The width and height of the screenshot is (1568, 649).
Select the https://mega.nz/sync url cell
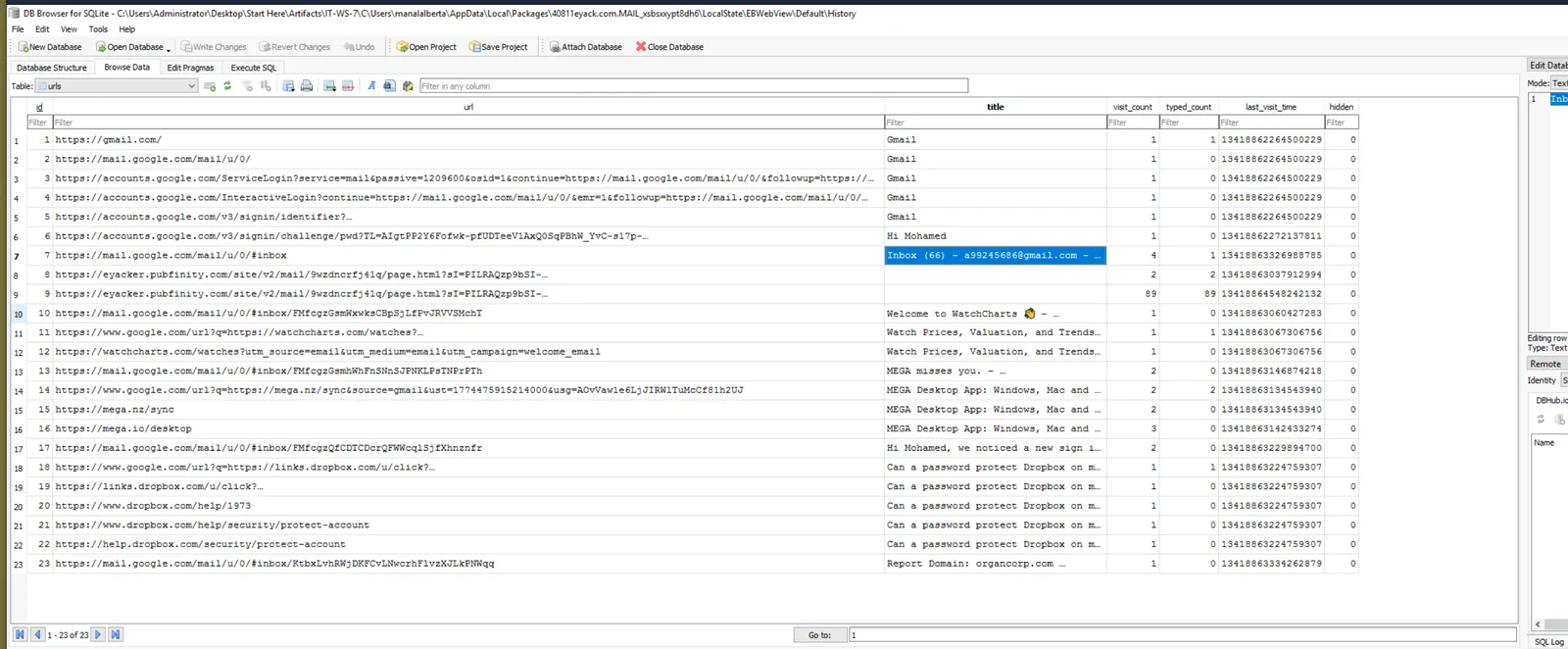pos(468,410)
